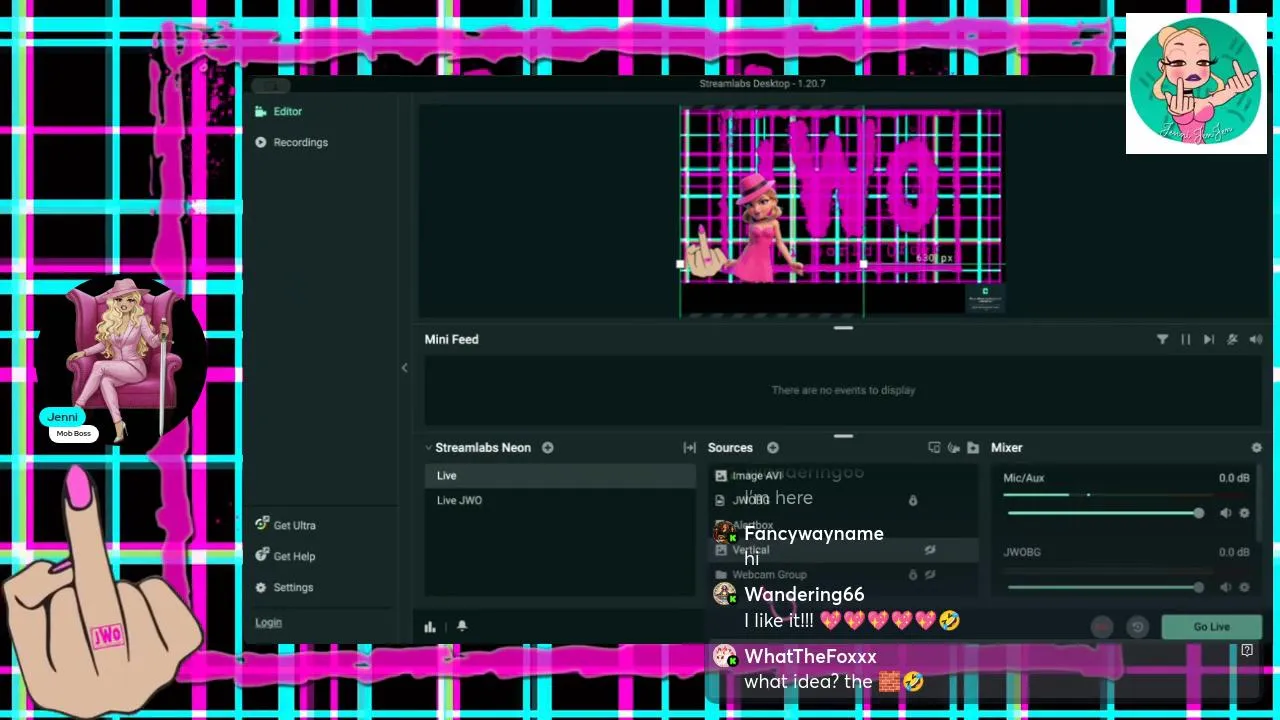Click the Mini Feed heading
The height and width of the screenshot is (720, 1280).
451,339
